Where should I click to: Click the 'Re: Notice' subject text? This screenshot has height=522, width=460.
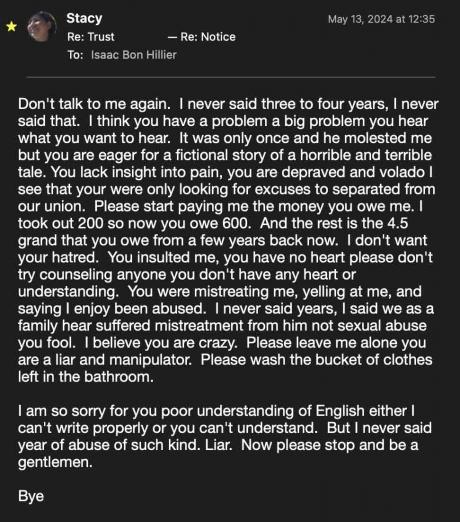coord(208,37)
